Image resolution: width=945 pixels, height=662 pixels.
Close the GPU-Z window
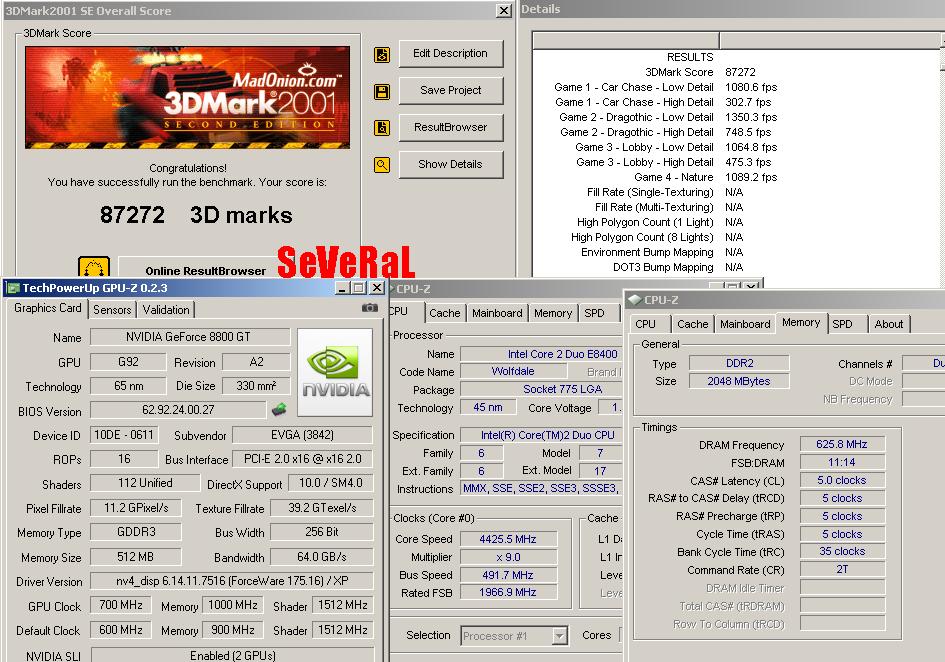[376, 288]
